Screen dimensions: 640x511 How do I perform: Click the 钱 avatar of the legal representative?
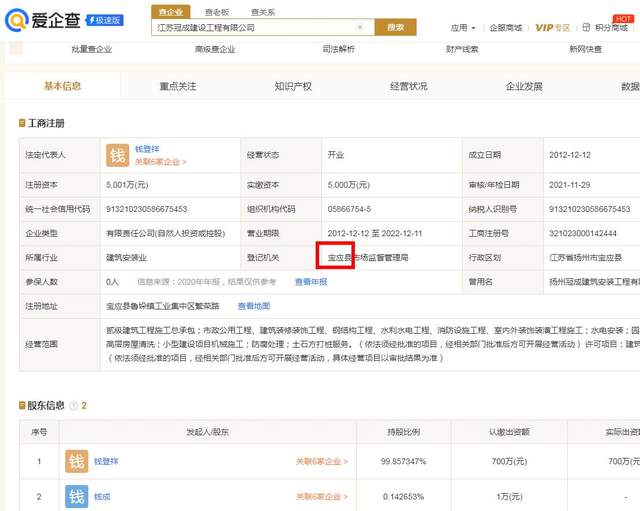point(118,155)
